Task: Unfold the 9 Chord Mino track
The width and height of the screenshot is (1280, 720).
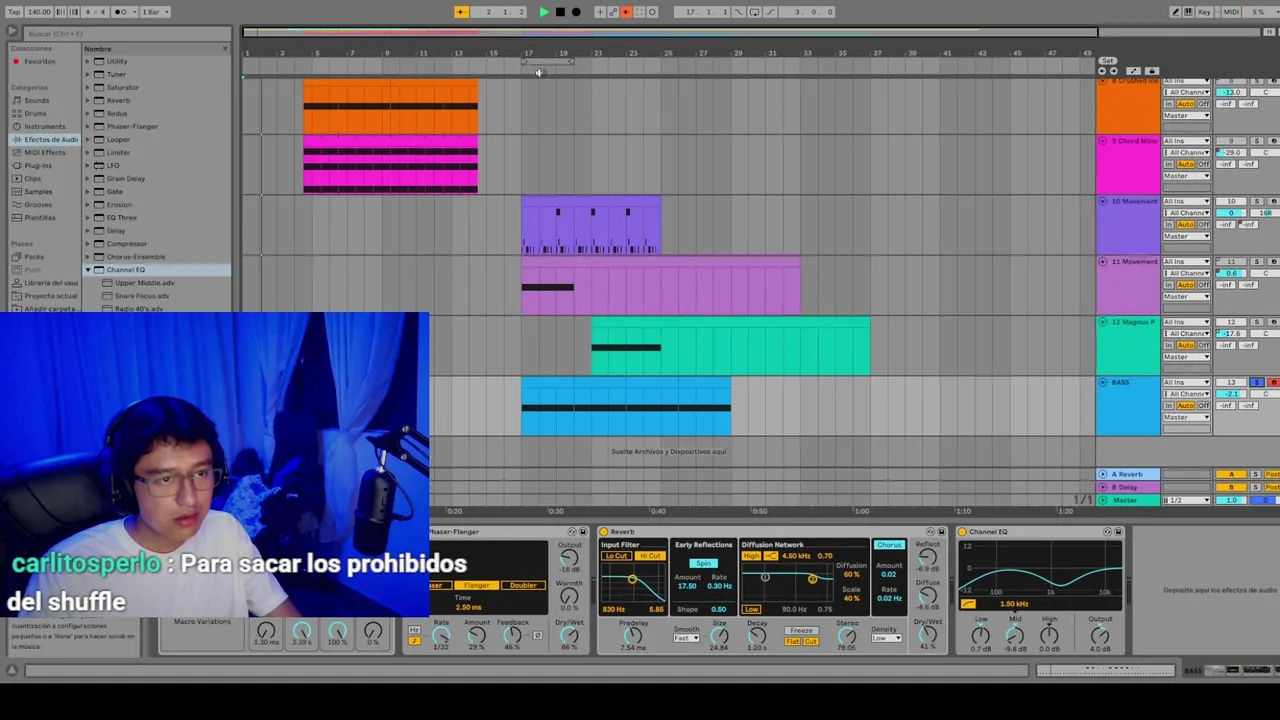Action: tap(1103, 141)
